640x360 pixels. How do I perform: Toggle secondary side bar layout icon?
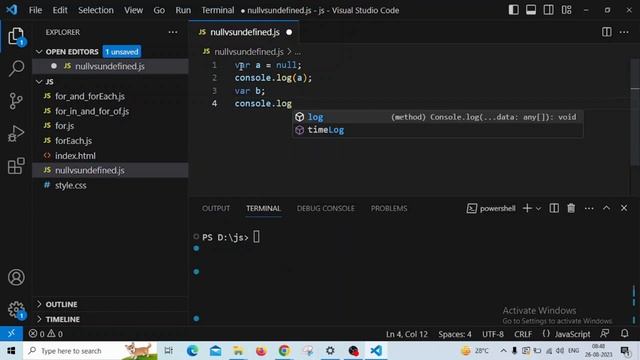tap(549, 10)
